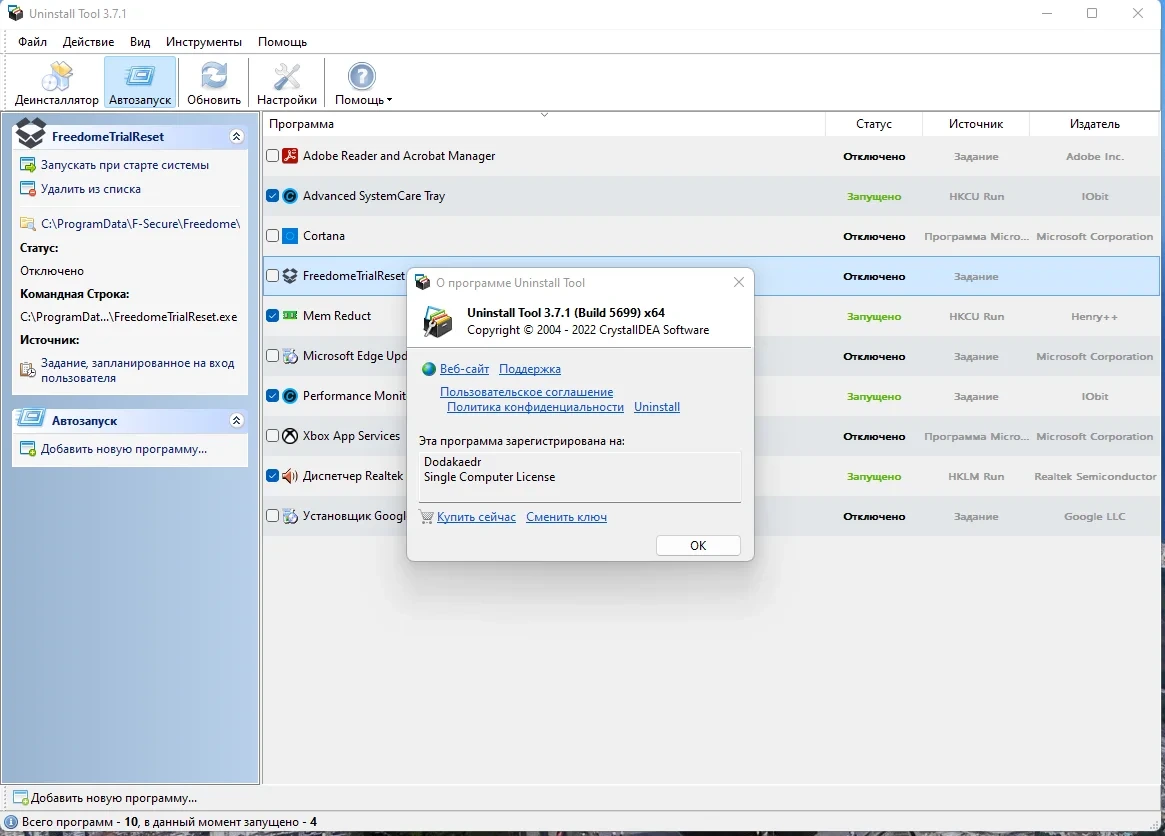Click Realtek Semiconductor publisher cell
Viewport: 1165px width, 836px height.
click(x=1095, y=476)
